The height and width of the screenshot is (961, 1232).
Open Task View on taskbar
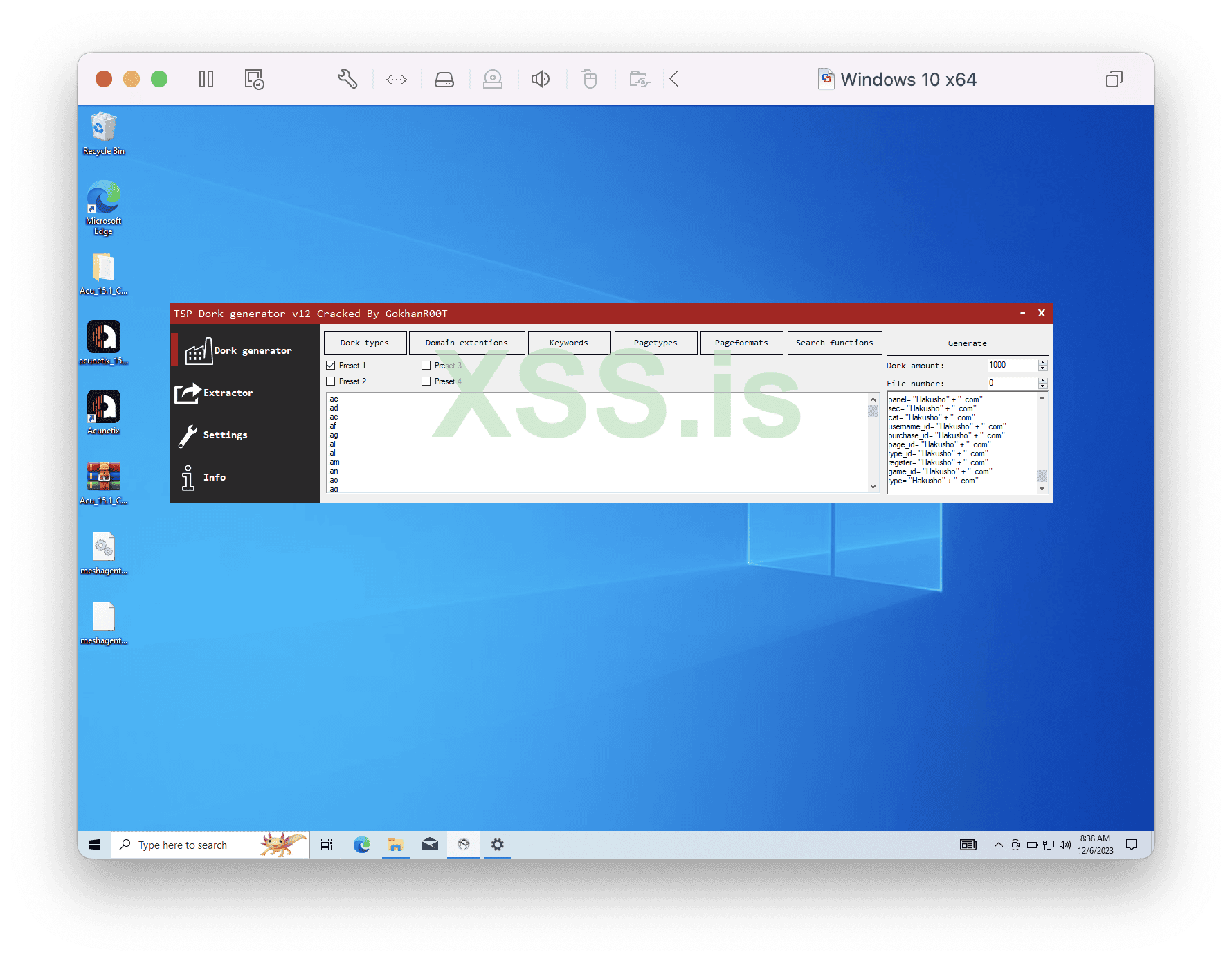pyautogui.click(x=327, y=845)
